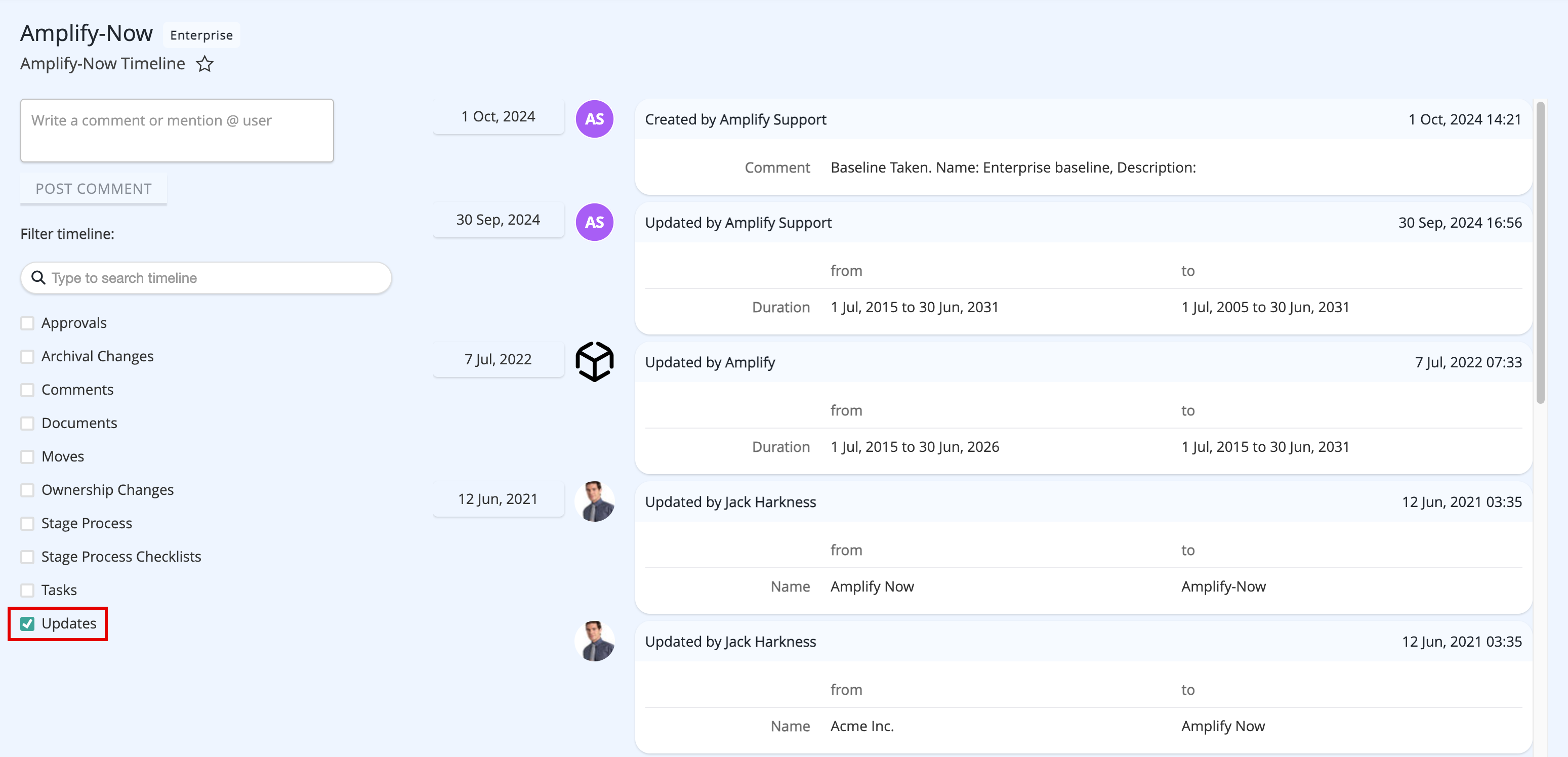The height and width of the screenshot is (757, 1568).
Task: Check the Stage Process filter
Action: click(x=27, y=524)
